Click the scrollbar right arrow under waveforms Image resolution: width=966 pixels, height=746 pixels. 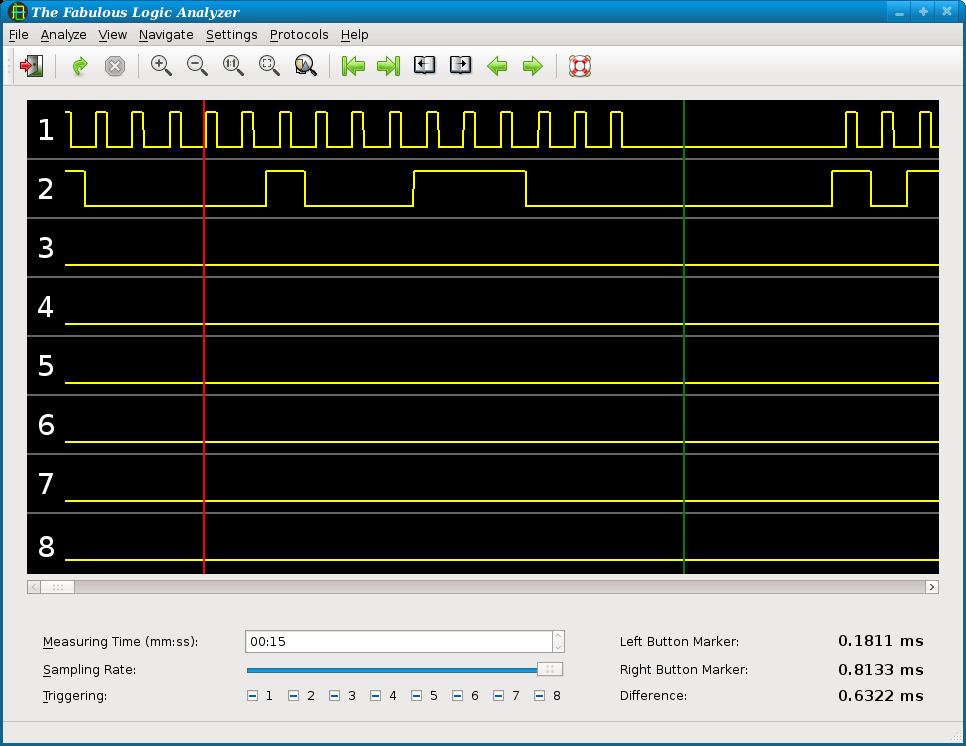click(x=932, y=587)
